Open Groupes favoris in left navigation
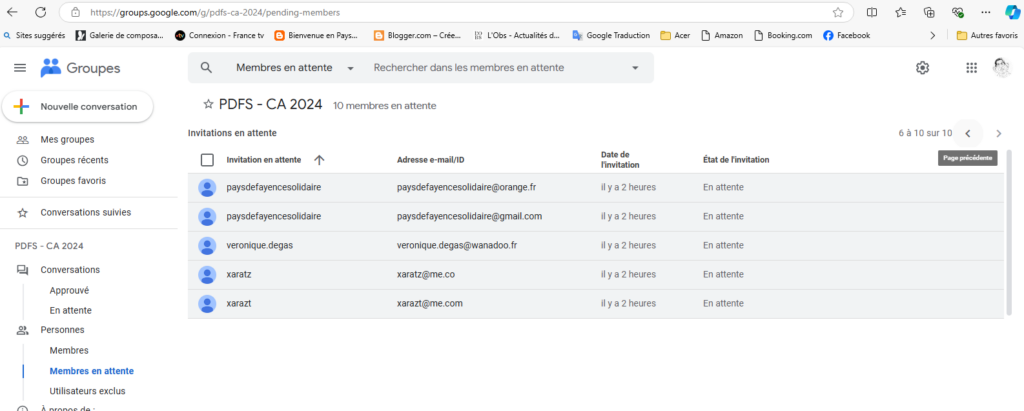1024x411 pixels. pyautogui.click(x=73, y=181)
